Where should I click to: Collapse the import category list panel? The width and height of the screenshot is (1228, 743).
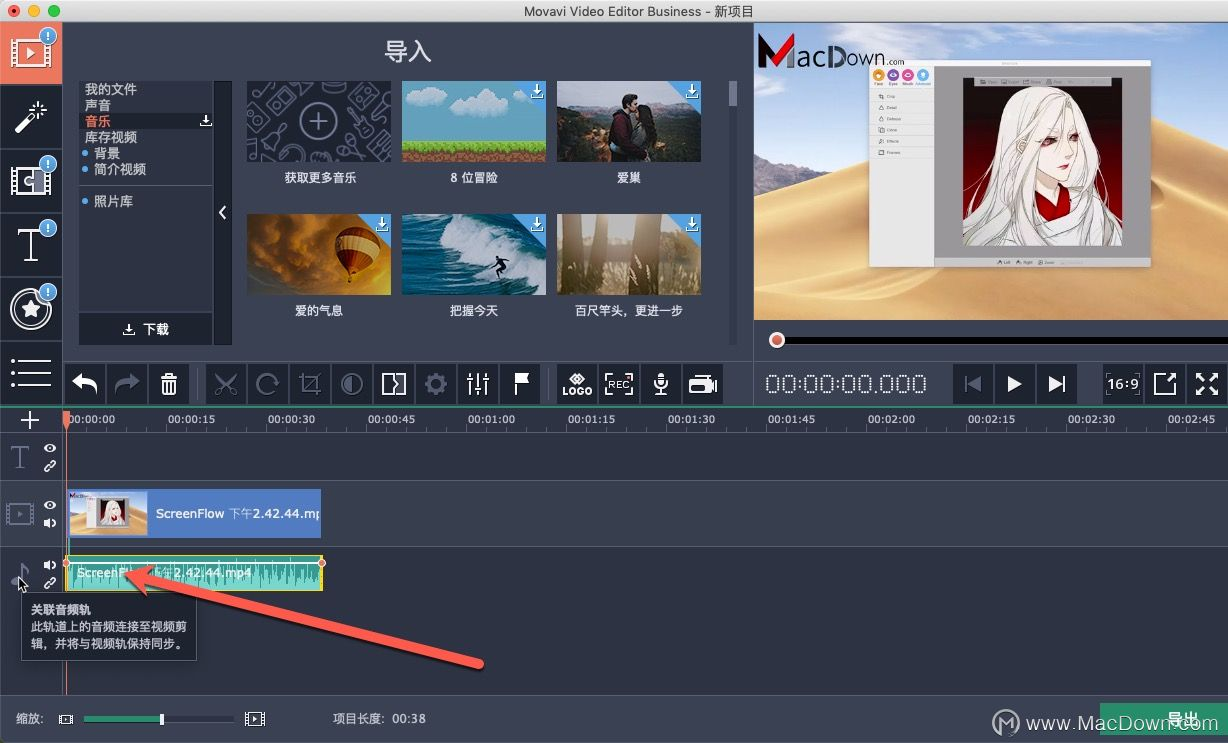tap(223, 212)
